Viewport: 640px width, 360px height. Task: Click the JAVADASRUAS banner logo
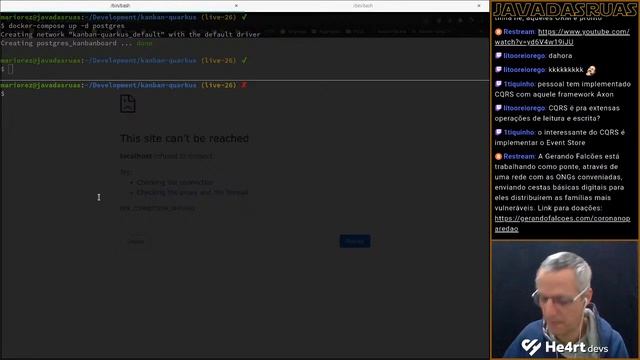click(565, 10)
